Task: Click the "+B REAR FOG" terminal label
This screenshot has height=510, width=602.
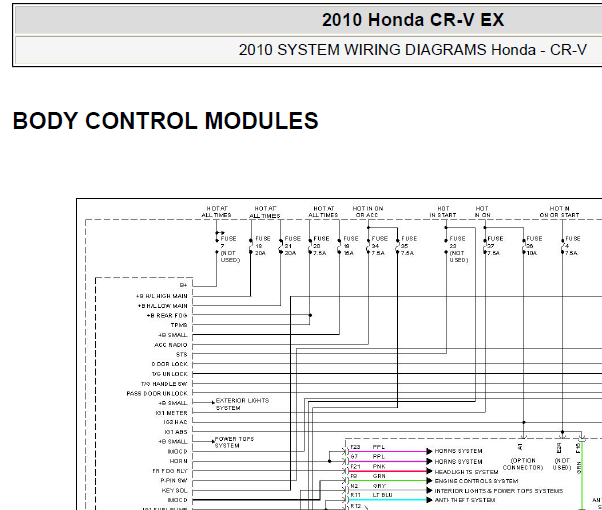Action: coord(167,316)
